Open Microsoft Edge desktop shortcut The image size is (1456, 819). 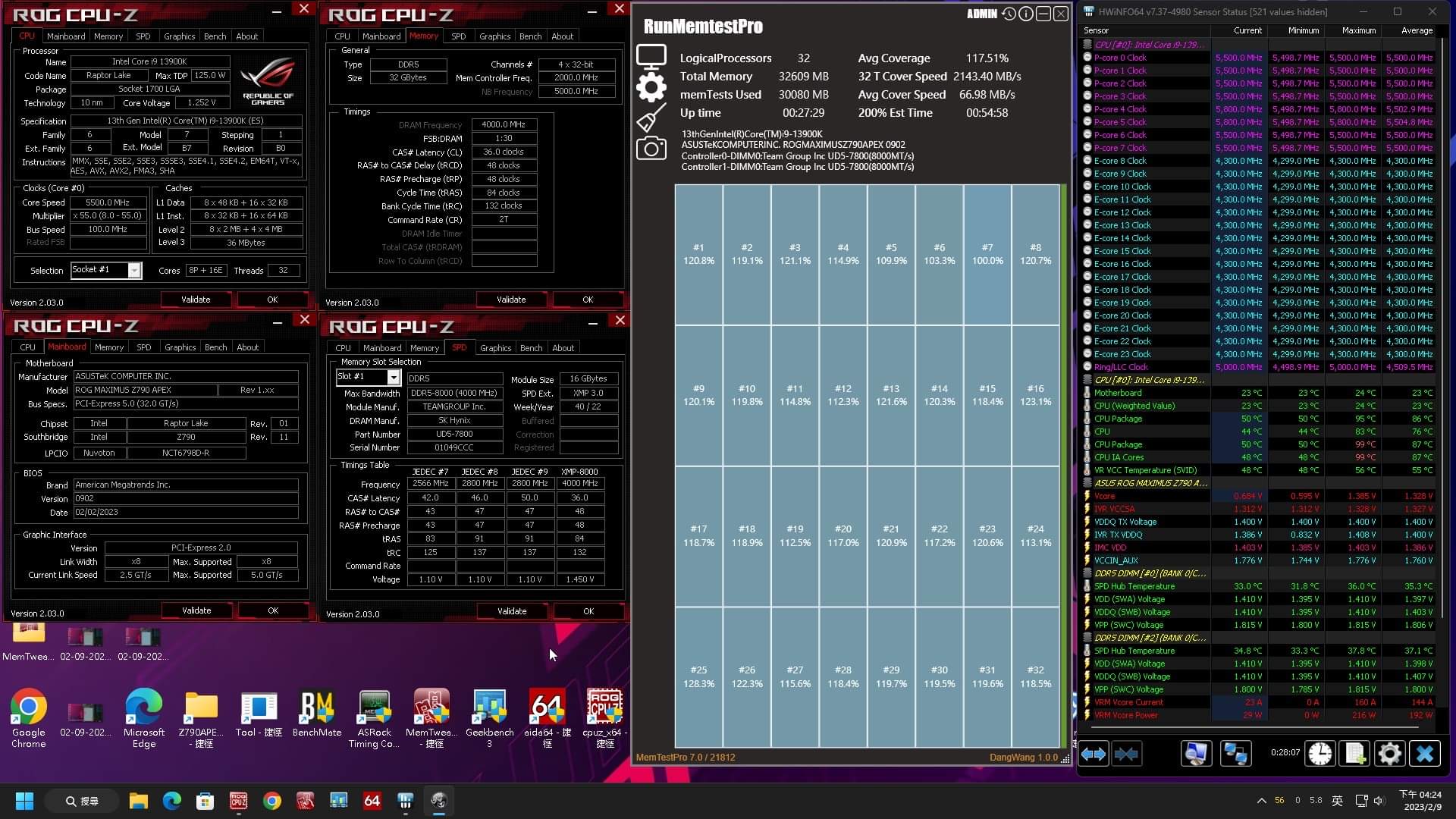tap(144, 719)
